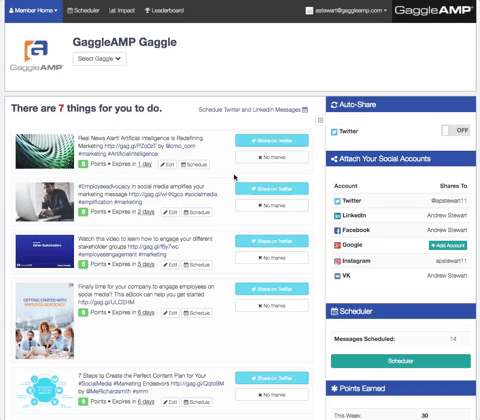The width and height of the screenshot is (480, 420).
Task: Open the Impact nav item
Action: click(122, 11)
